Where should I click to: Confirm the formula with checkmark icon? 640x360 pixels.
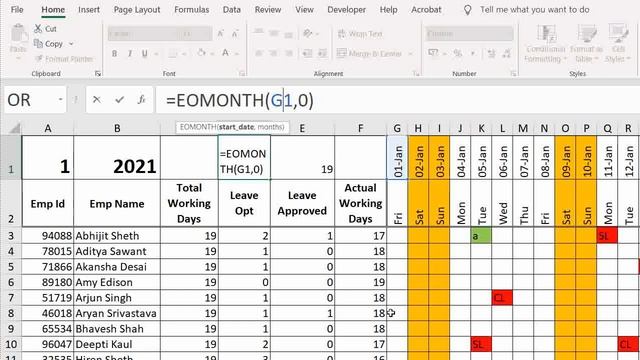(119, 100)
